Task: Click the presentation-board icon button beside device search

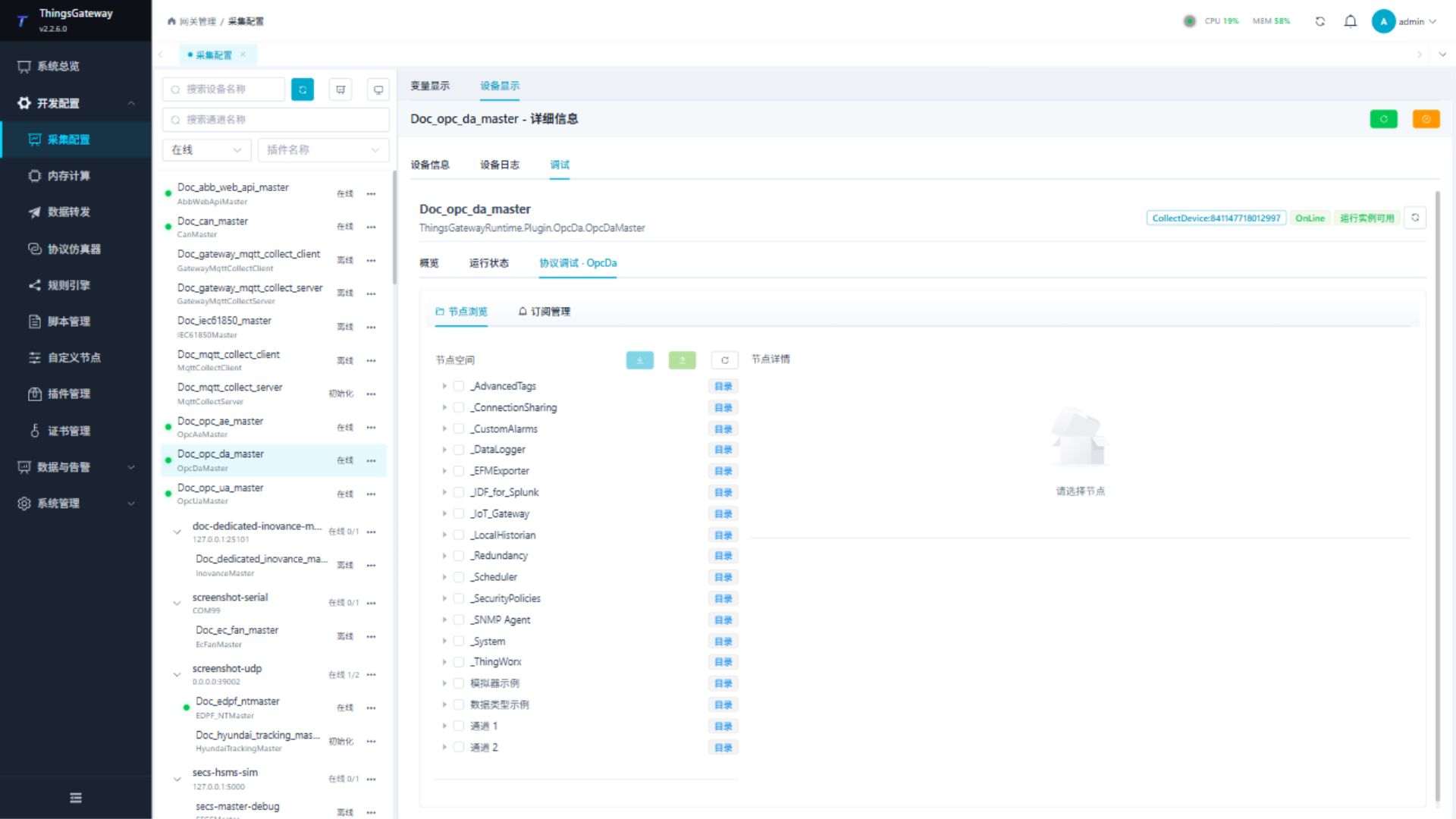Action: coord(340,89)
